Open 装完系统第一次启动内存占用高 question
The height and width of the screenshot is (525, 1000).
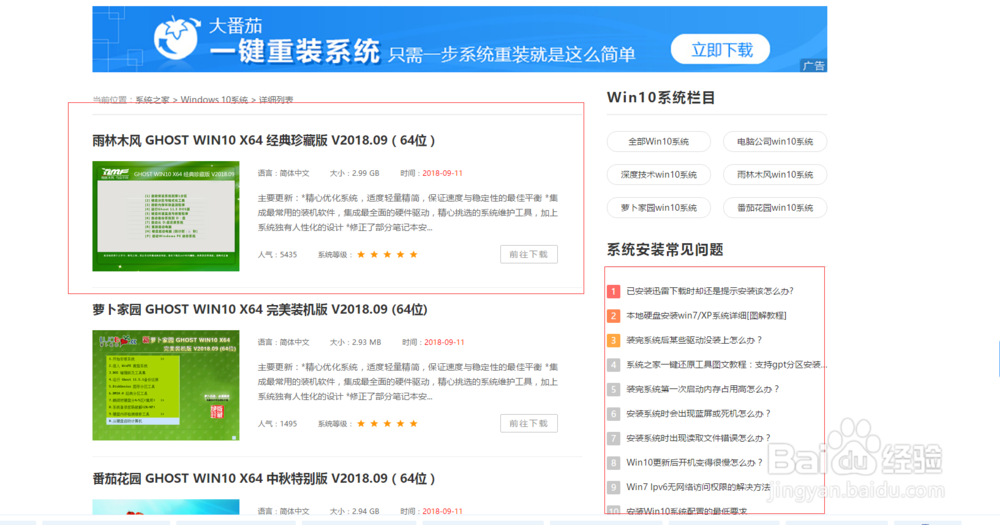pyautogui.click(x=703, y=389)
